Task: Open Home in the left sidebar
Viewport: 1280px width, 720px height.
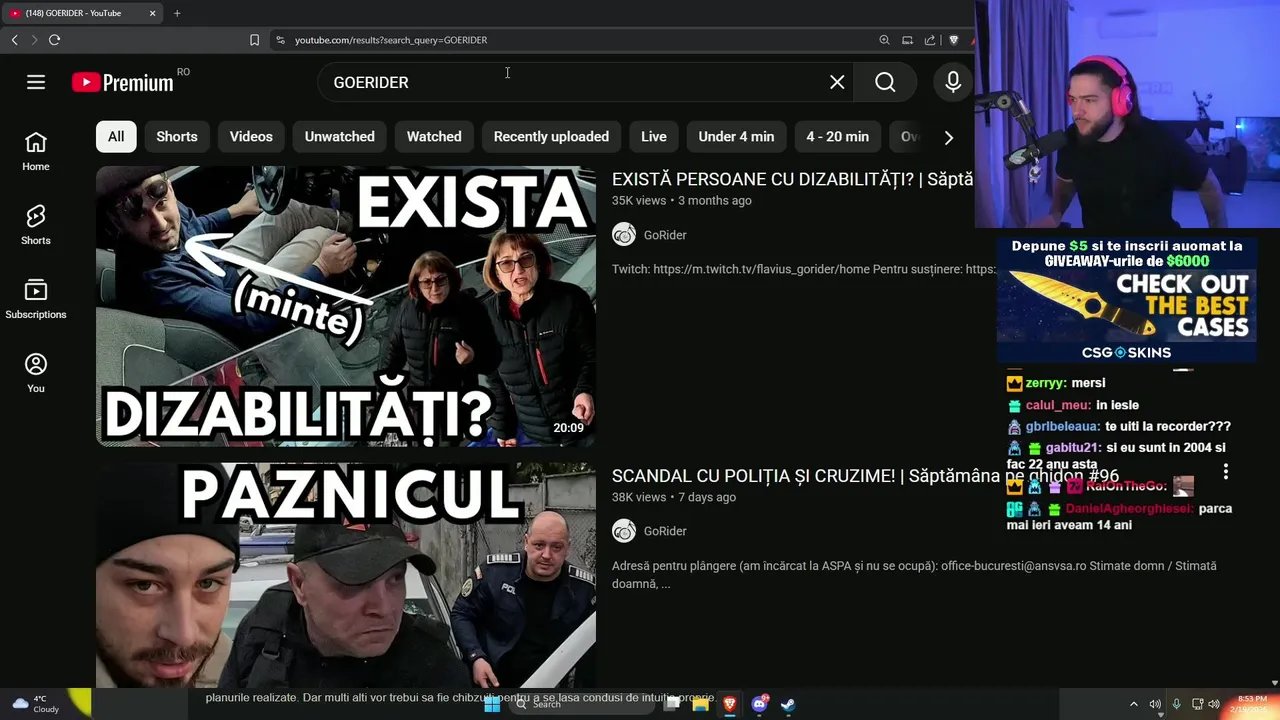Action: point(36,152)
